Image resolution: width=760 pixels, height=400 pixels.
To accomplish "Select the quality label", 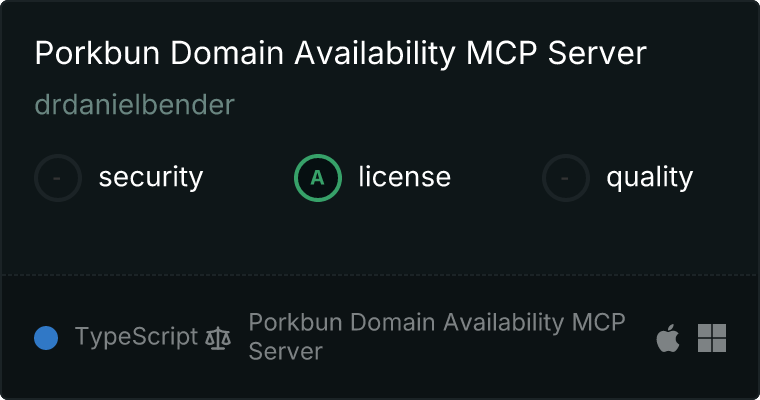I will (650, 177).
